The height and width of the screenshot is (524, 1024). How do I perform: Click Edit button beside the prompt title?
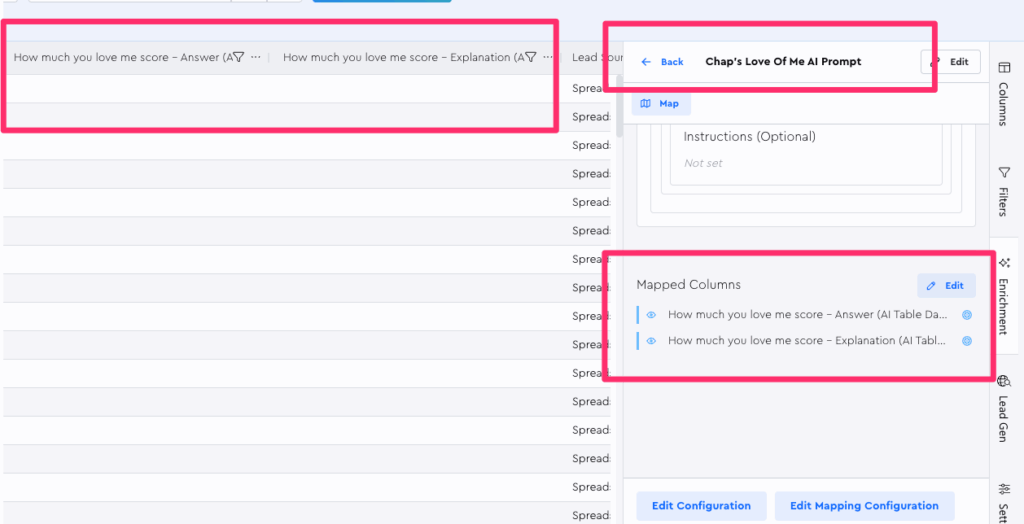coord(950,62)
